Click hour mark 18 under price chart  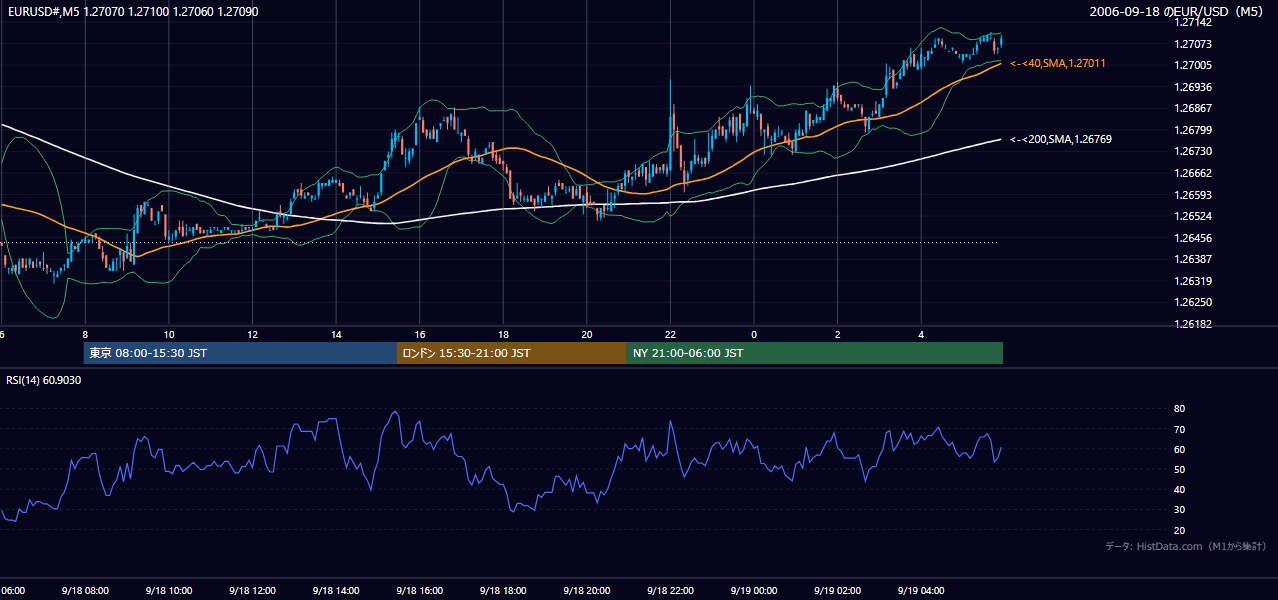[x=503, y=334]
